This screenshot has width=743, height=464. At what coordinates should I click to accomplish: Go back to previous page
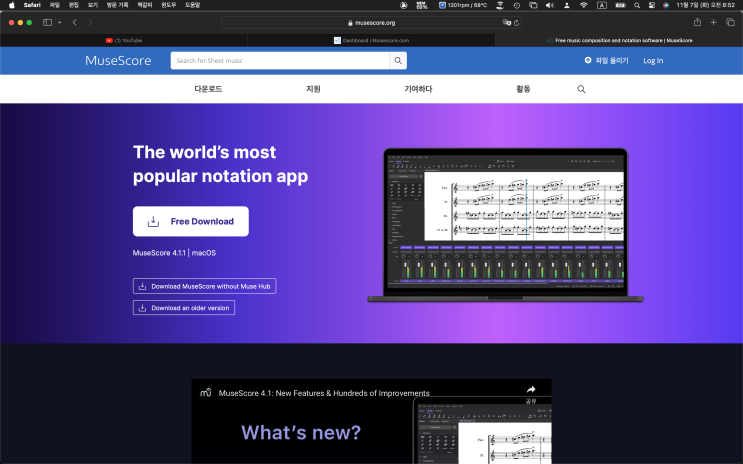click(74, 22)
